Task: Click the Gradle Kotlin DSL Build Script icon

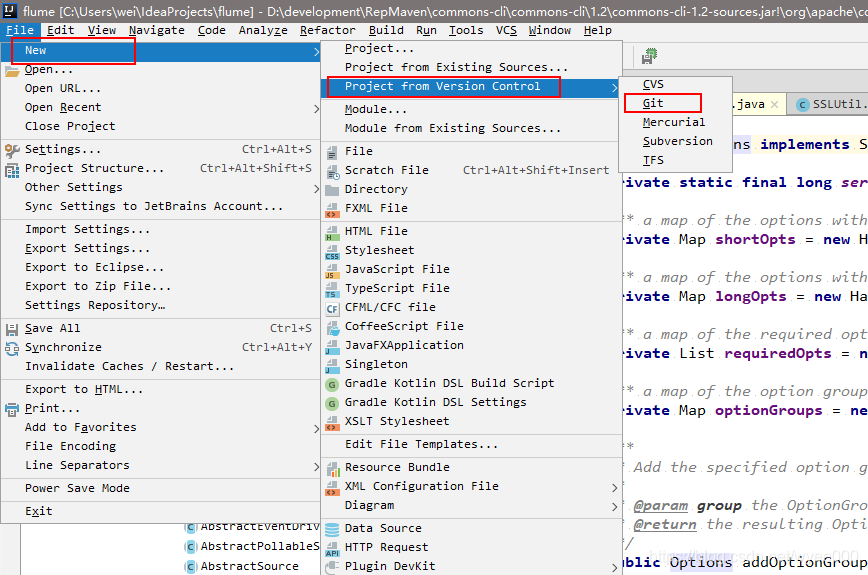Action: coord(332,385)
